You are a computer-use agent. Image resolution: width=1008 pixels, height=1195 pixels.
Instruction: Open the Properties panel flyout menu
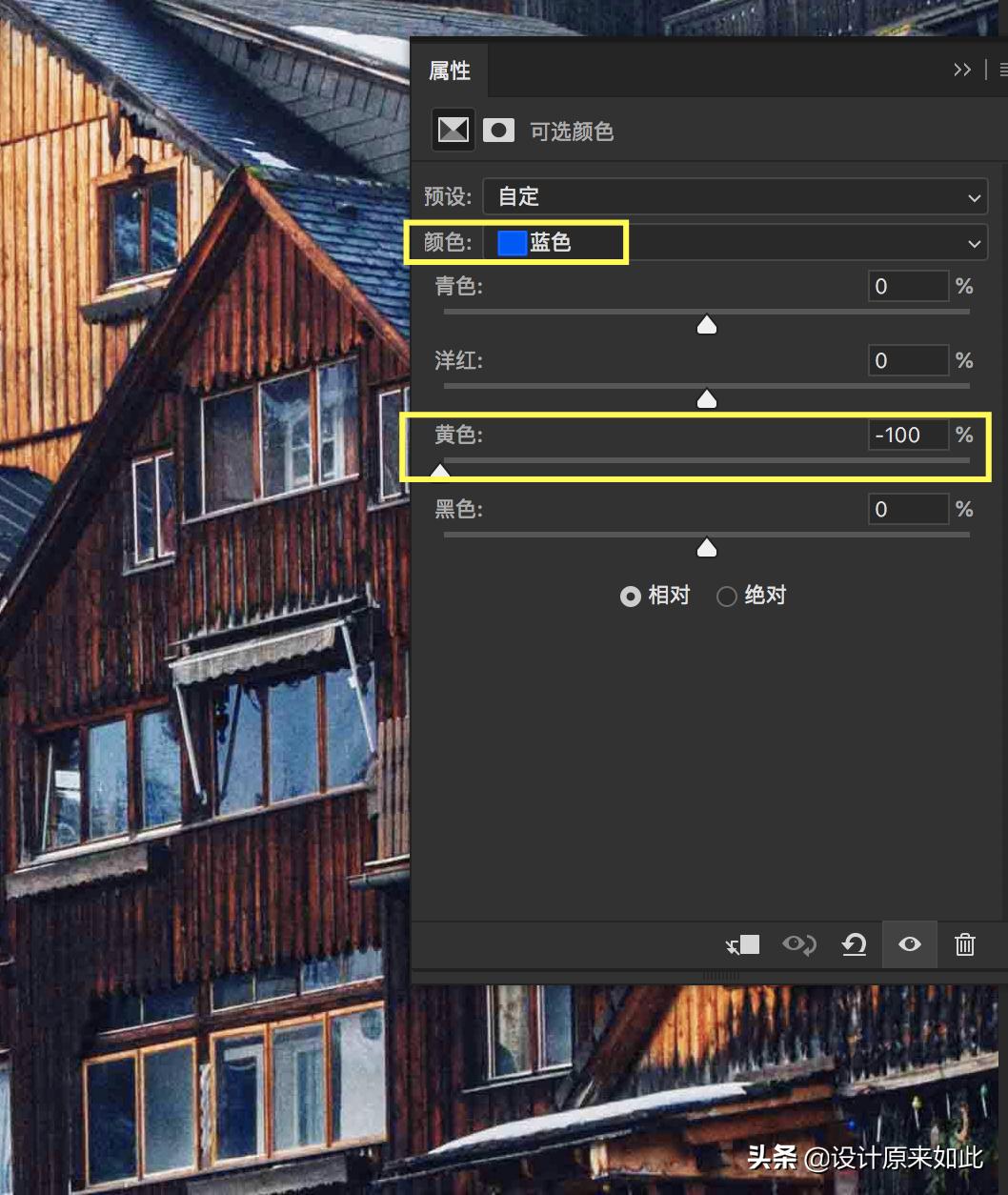(x=1002, y=70)
